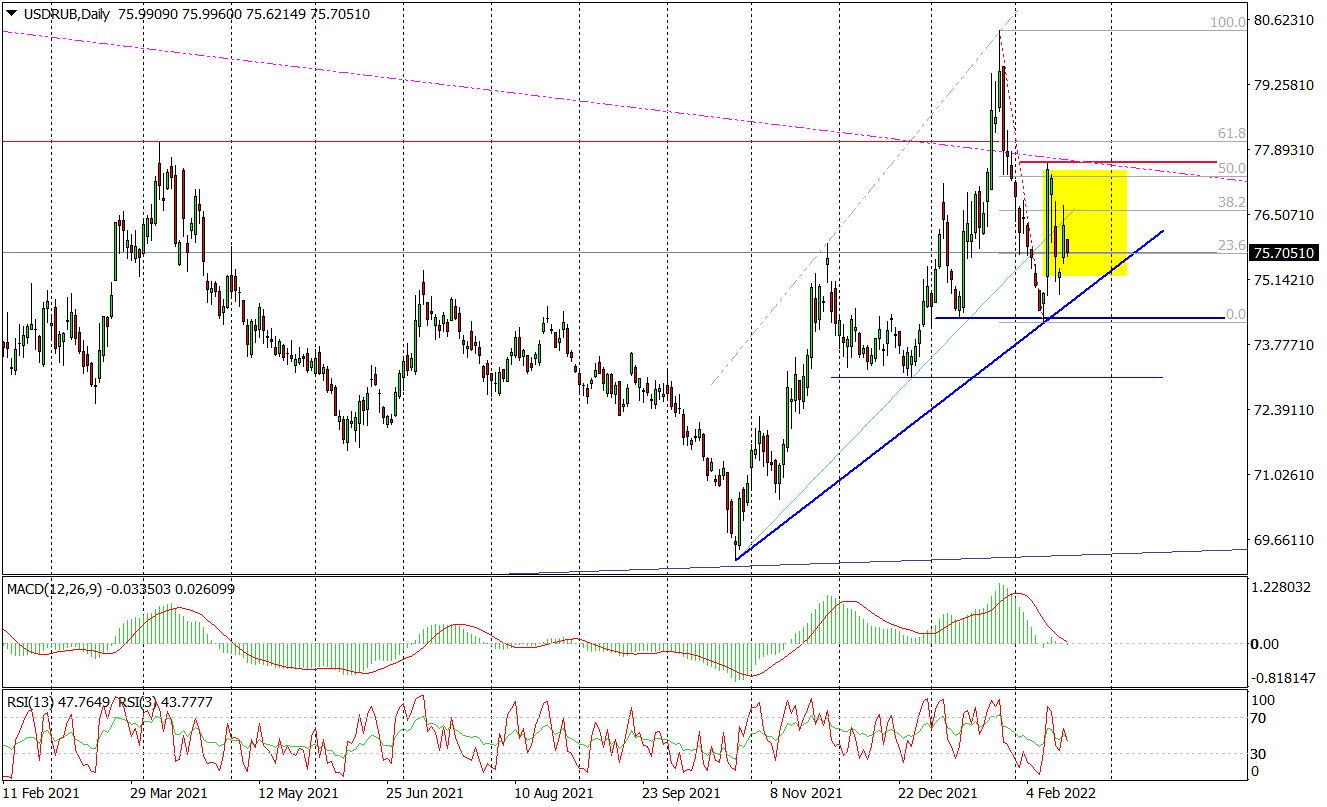
Task: Click the 29 Mar 2021 date label
Action: (169, 792)
